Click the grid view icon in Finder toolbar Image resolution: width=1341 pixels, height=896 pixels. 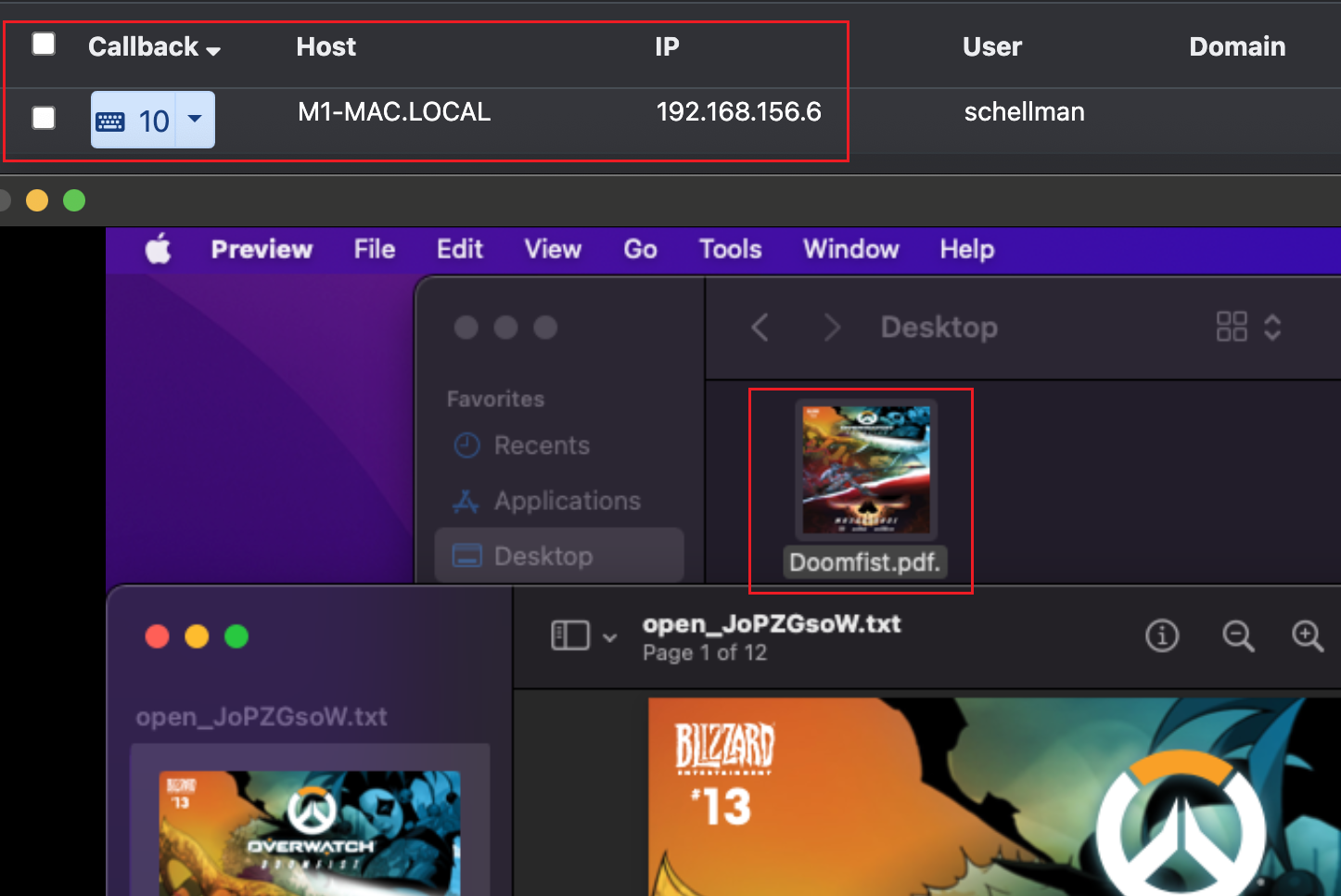click(1232, 326)
